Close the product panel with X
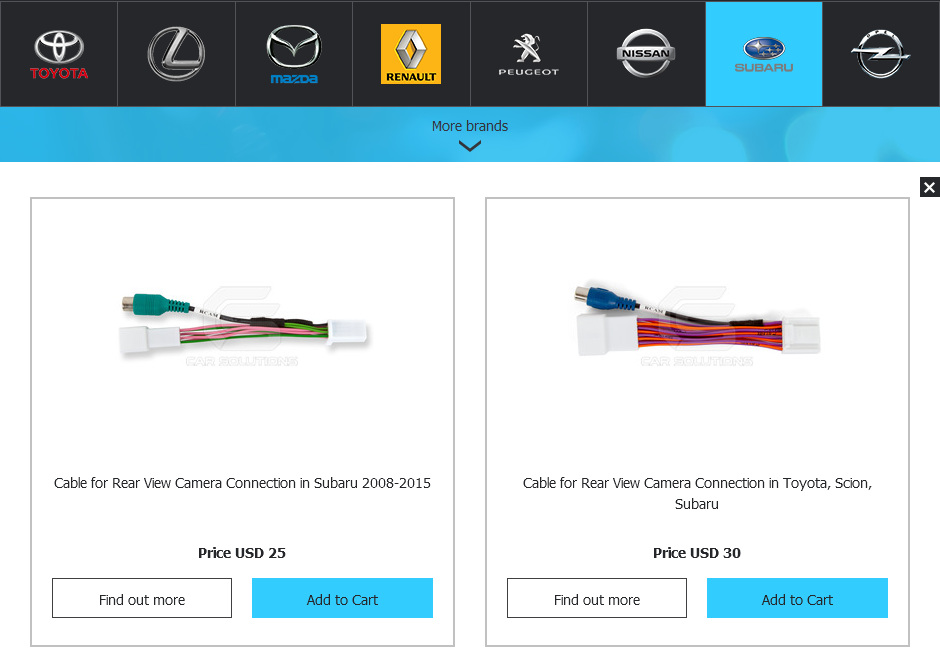 929,188
